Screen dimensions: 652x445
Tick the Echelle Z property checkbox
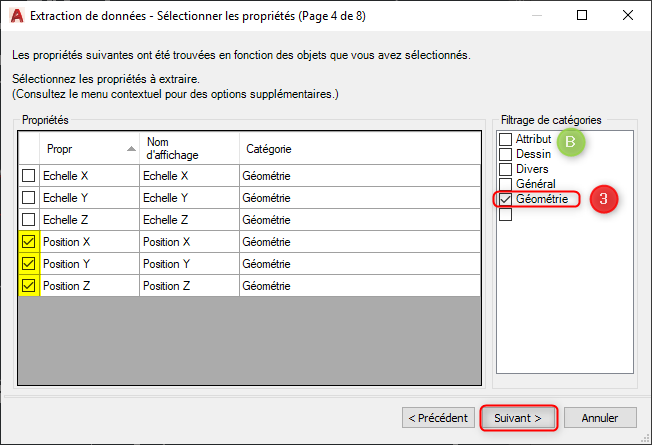(x=30, y=219)
